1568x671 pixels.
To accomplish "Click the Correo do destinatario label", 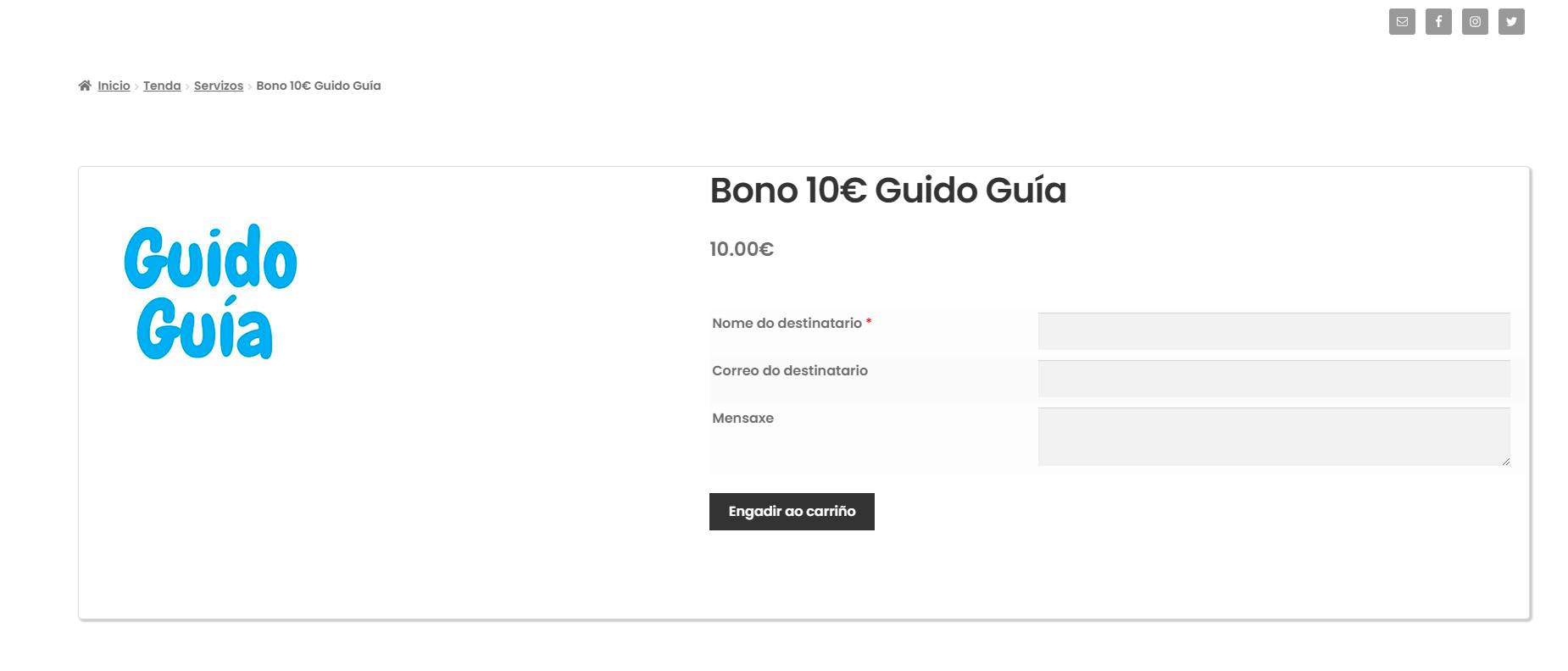I will pyautogui.click(x=790, y=371).
